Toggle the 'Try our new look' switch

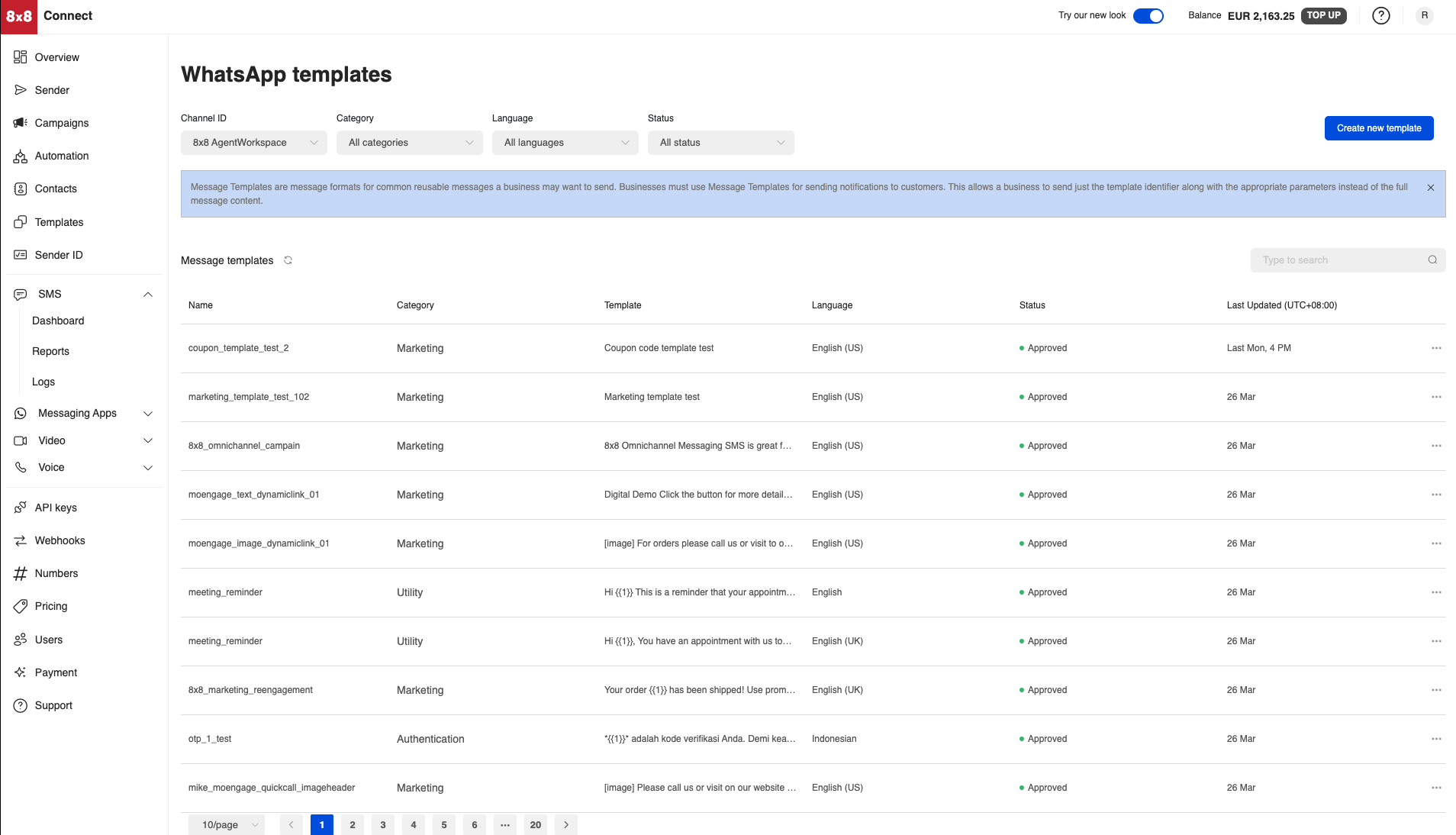pyautogui.click(x=1148, y=16)
